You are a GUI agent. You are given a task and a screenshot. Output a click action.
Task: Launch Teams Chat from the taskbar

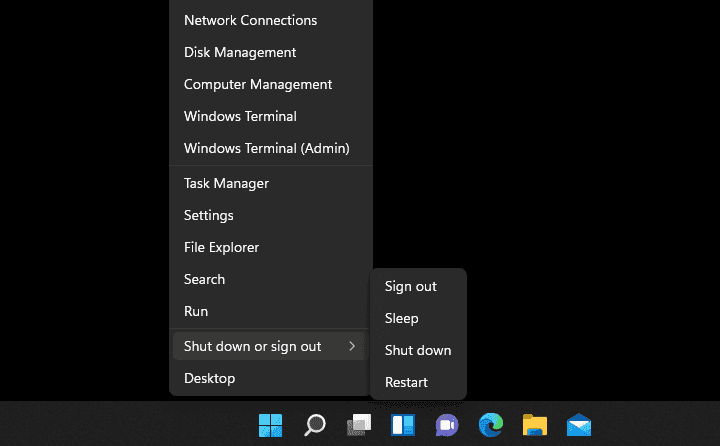tap(447, 425)
